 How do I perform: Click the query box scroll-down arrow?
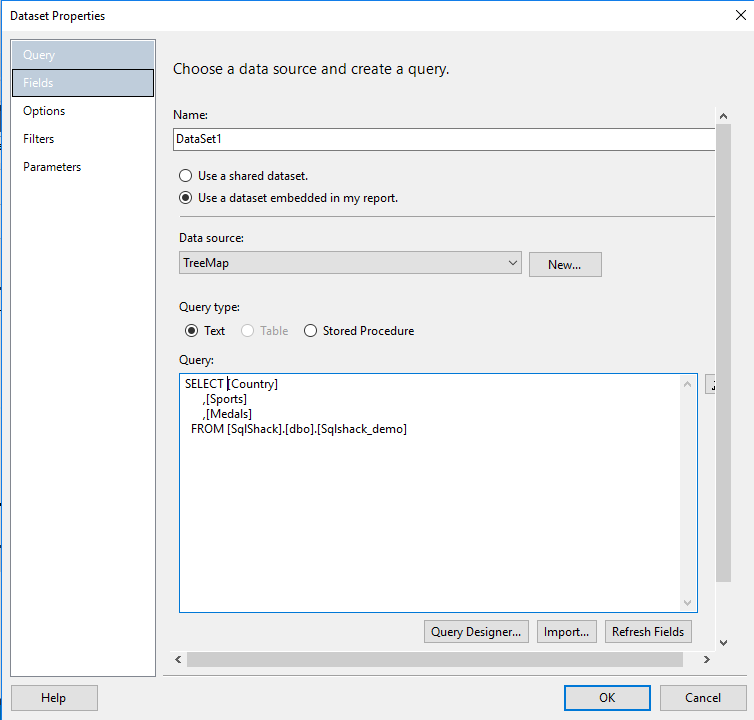(x=687, y=602)
